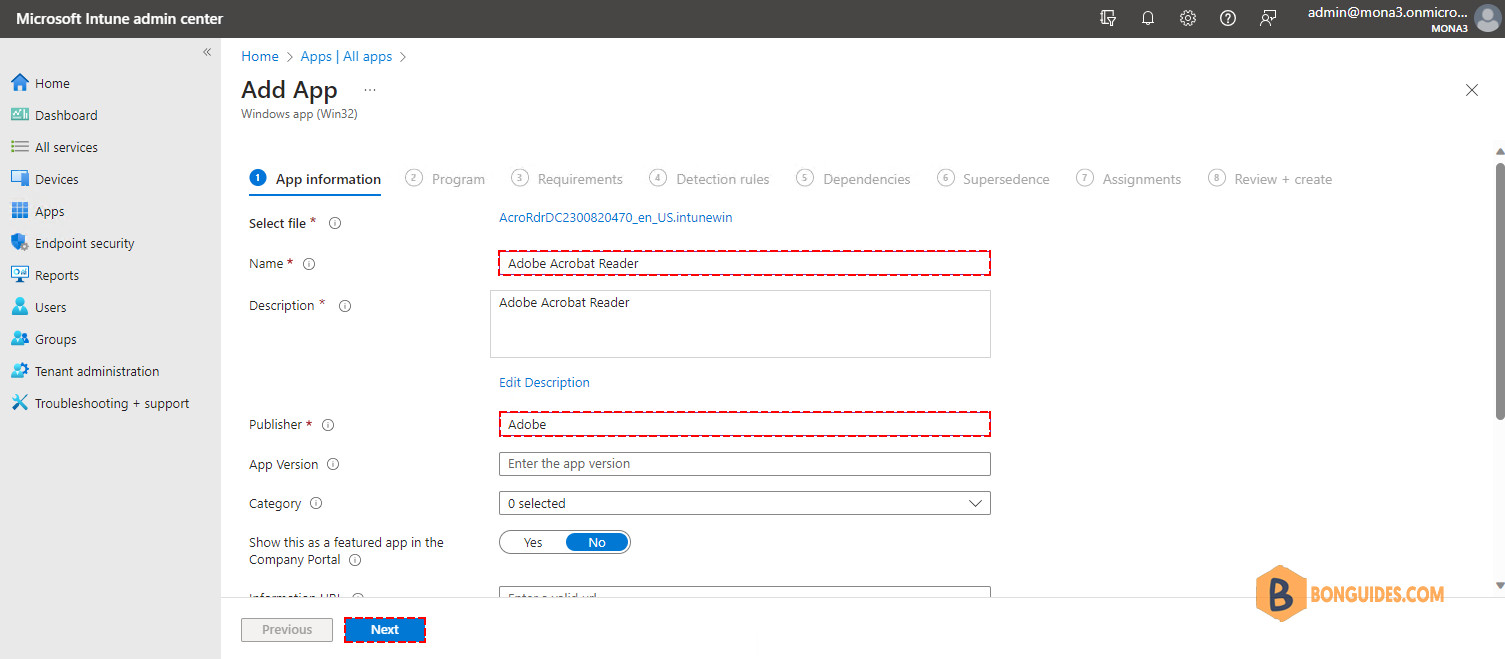Click the vertical scrollbar thumb
This screenshot has width=1505, height=659.
[1499, 290]
